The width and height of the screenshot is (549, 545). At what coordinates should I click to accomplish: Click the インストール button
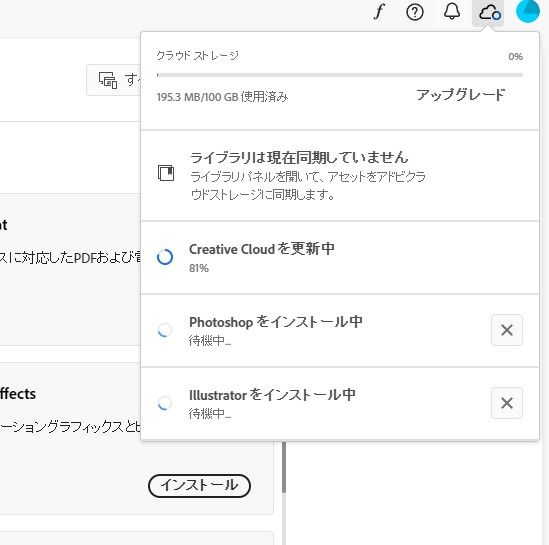(x=200, y=485)
